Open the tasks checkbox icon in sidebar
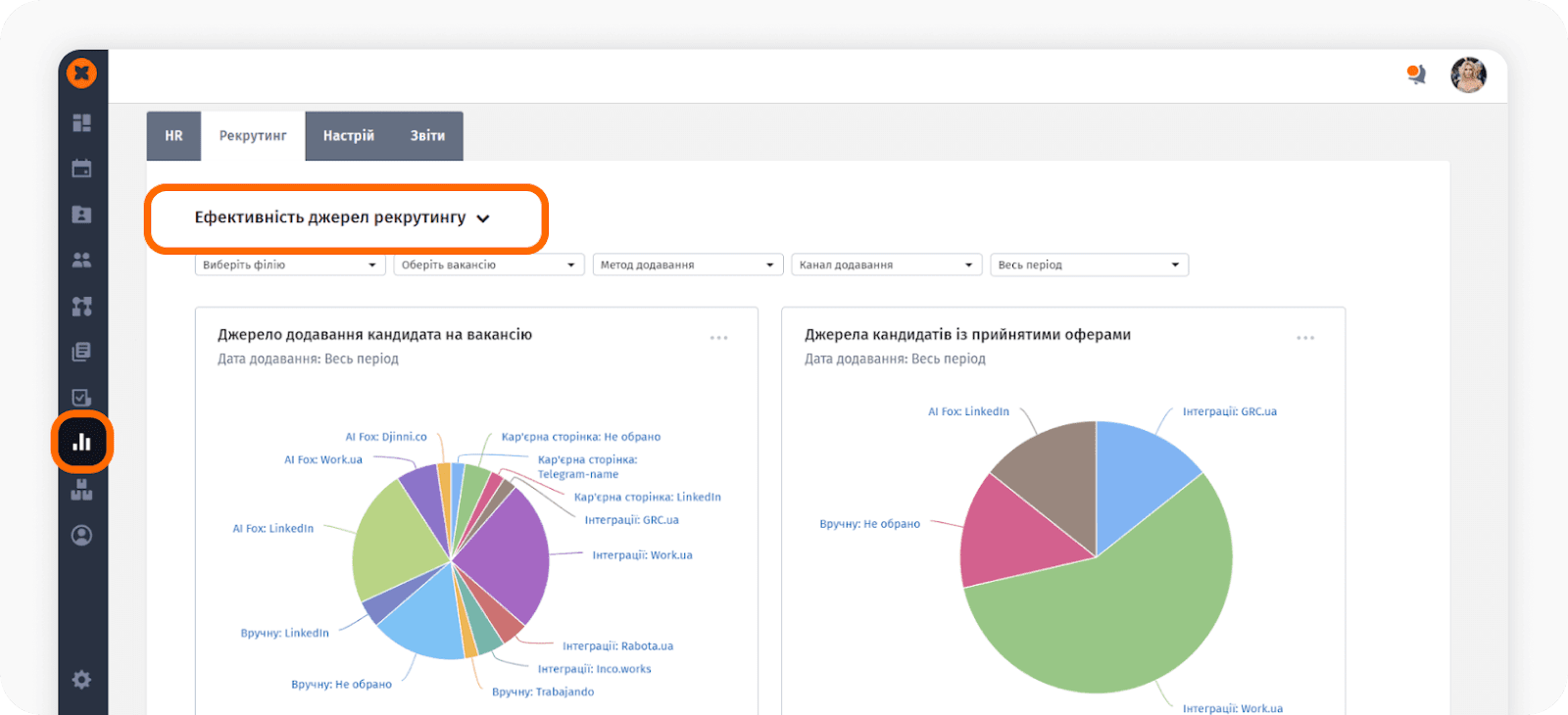The height and width of the screenshot is (715, 1568). click(x=82, y=397)
